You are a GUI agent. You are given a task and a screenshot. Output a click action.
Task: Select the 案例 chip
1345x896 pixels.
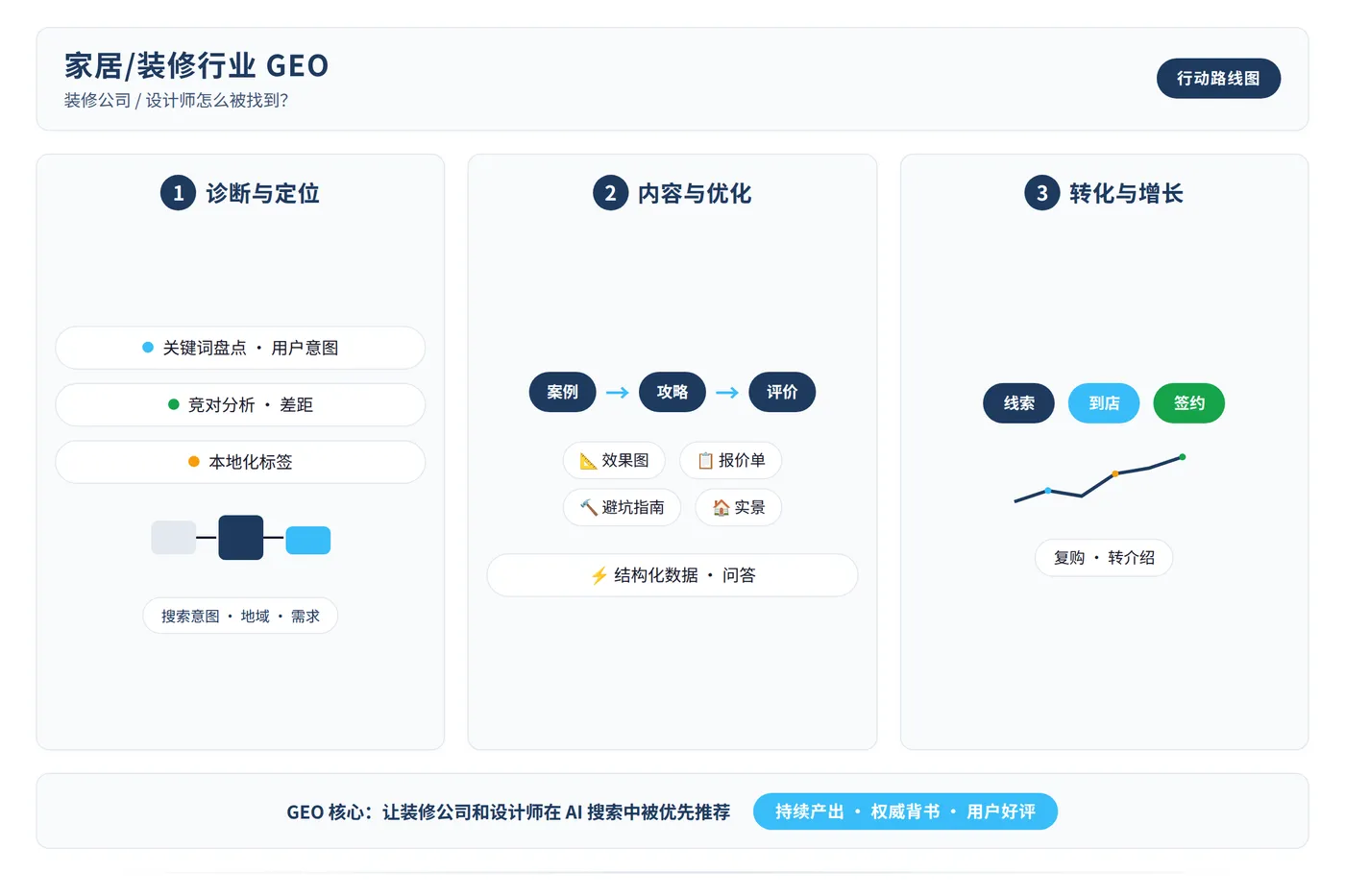(563, 392)
